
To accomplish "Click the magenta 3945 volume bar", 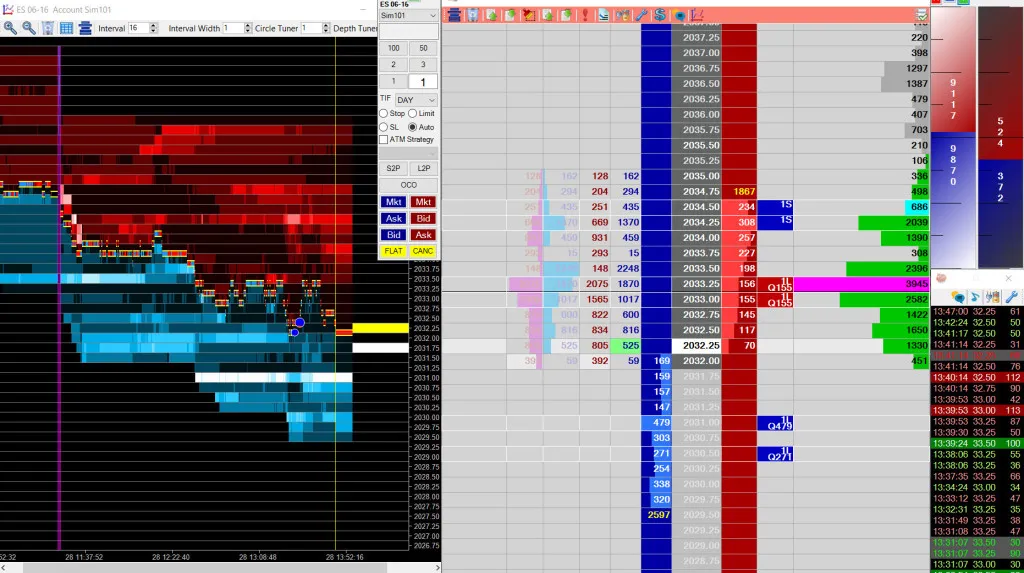I will pos(861,284).
